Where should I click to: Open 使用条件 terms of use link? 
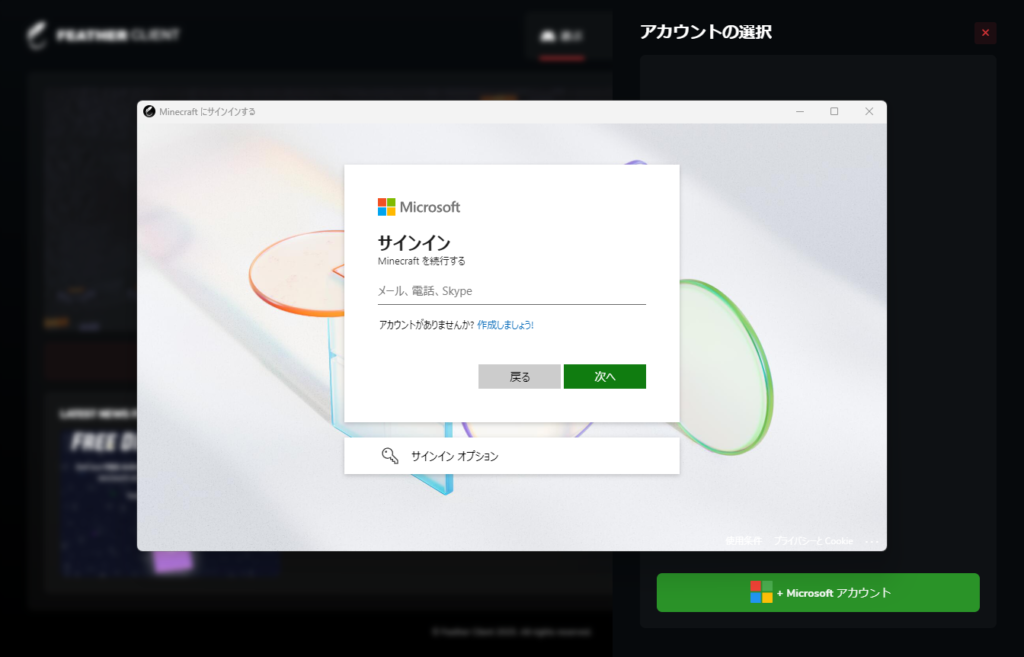[x=743, y=541]
